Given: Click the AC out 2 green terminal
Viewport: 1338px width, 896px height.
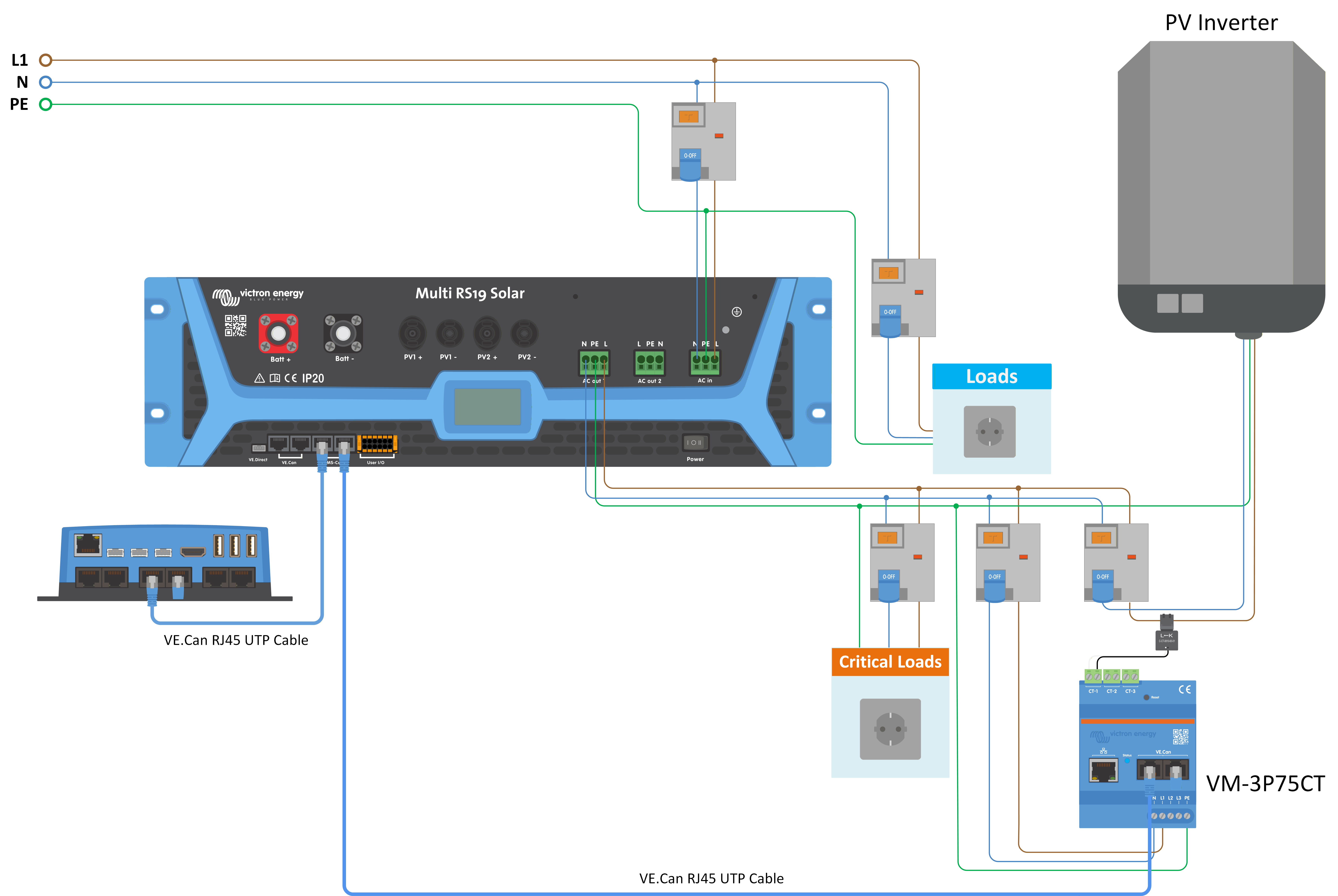Looking at the screenshot, I should coord(650,362).
